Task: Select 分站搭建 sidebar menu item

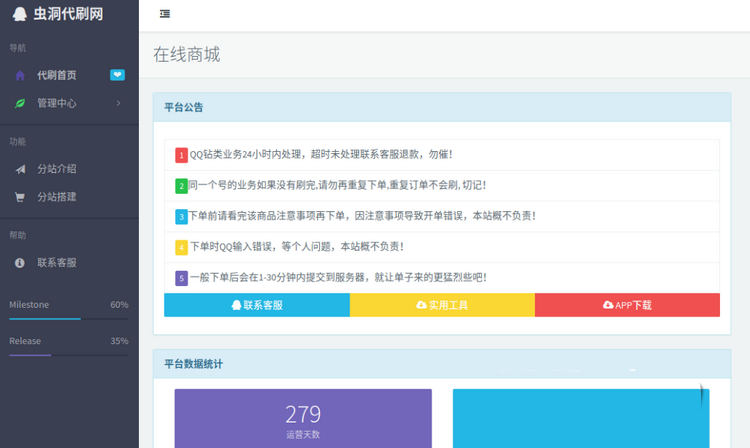Action: click(57, 197)
